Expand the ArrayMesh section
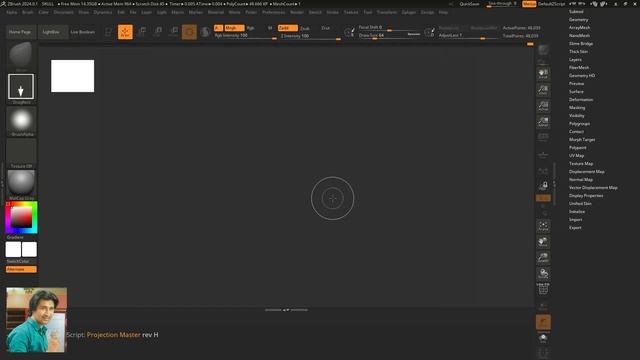Viewport: 640px width, 360px height. tap(579, 27)
